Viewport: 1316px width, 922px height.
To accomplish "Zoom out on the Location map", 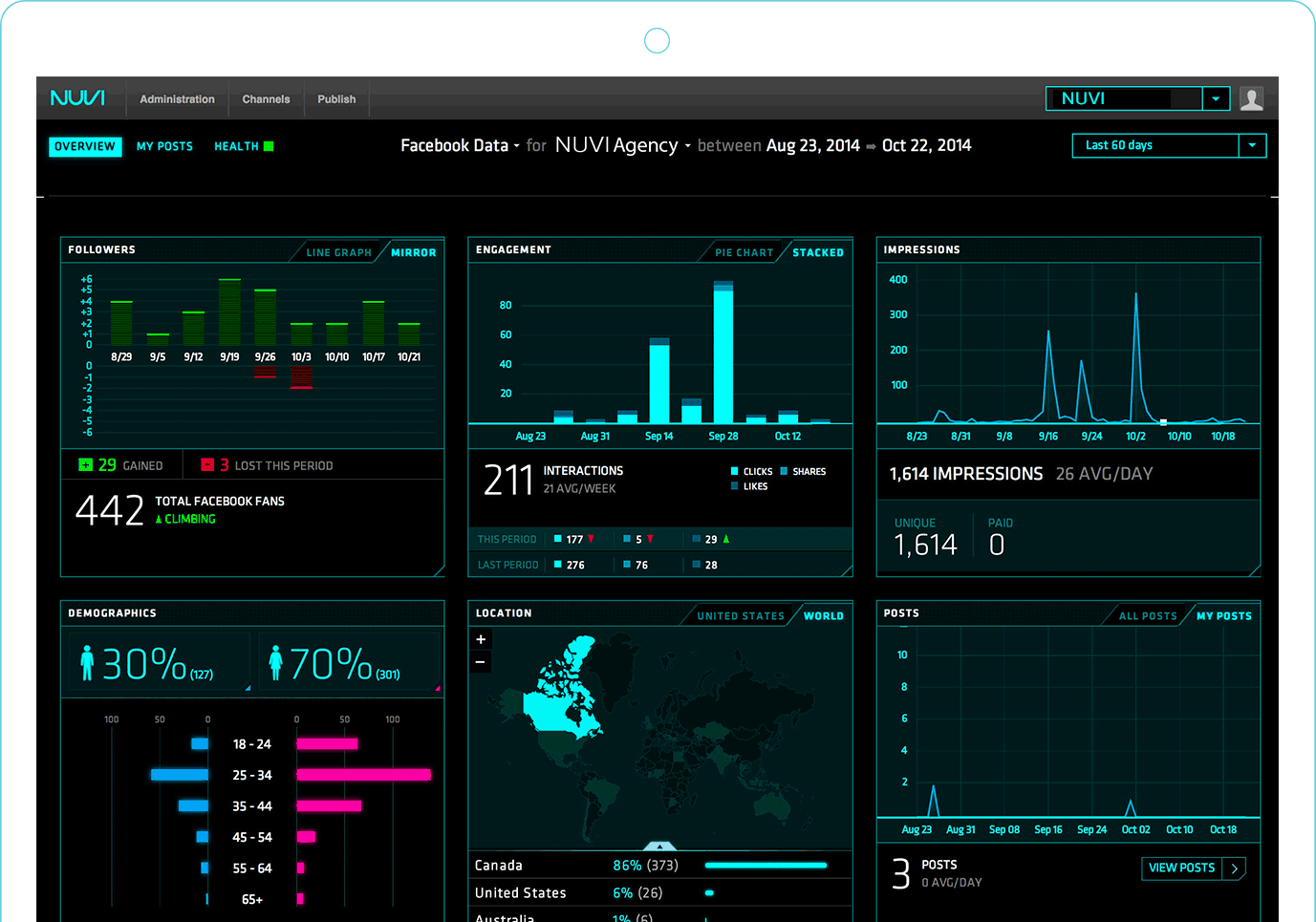I will coord(481,660).
